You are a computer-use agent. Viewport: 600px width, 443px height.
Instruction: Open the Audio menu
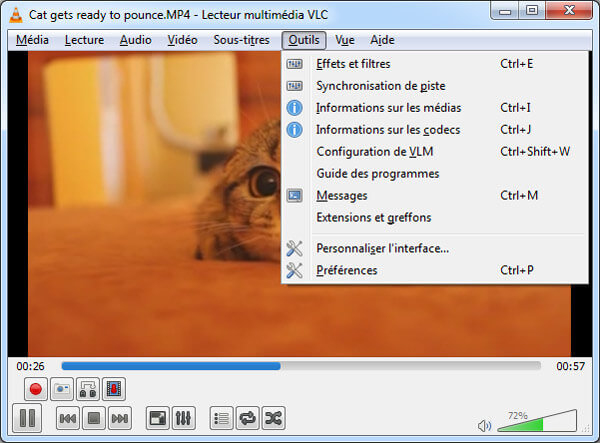135,40
